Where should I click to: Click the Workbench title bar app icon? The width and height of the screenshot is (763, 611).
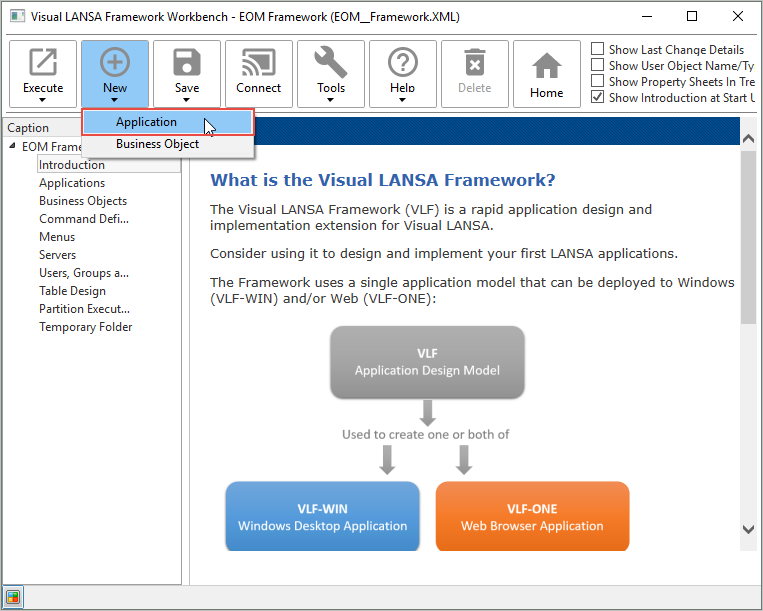coord(18,17)
